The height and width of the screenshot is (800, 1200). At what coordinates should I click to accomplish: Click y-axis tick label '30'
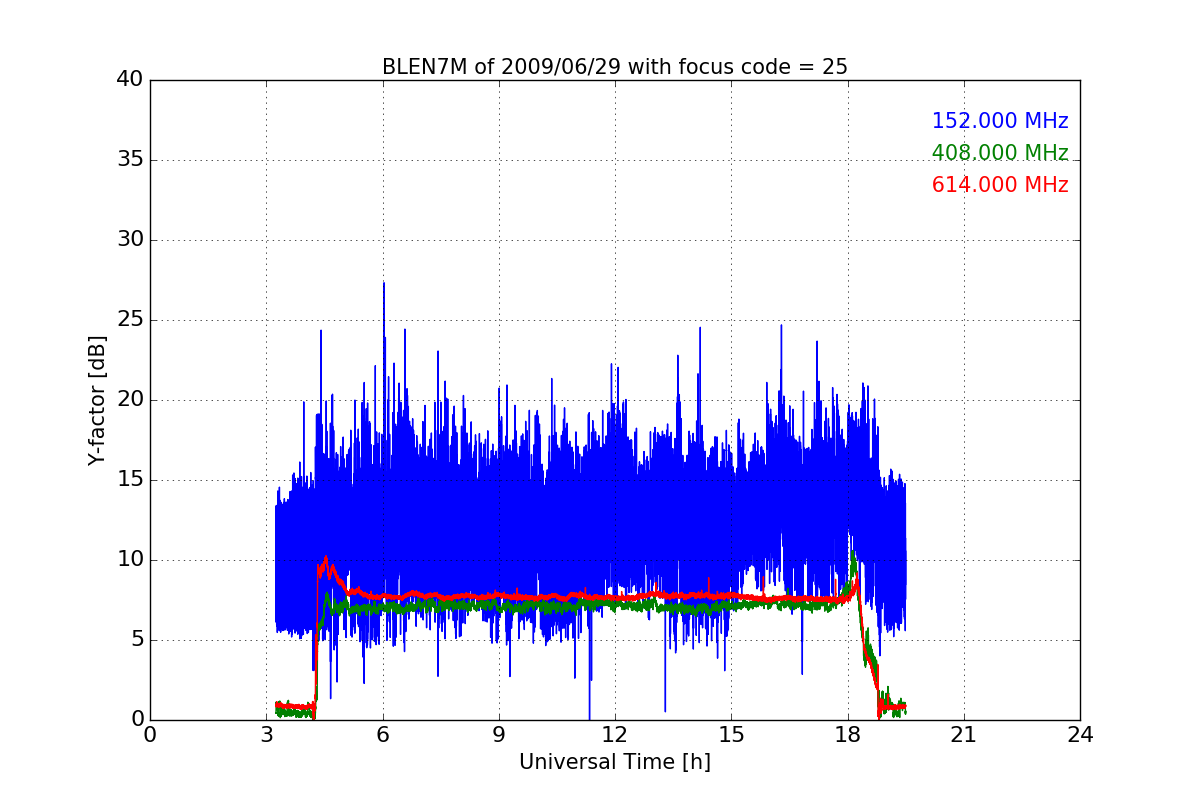130,240
